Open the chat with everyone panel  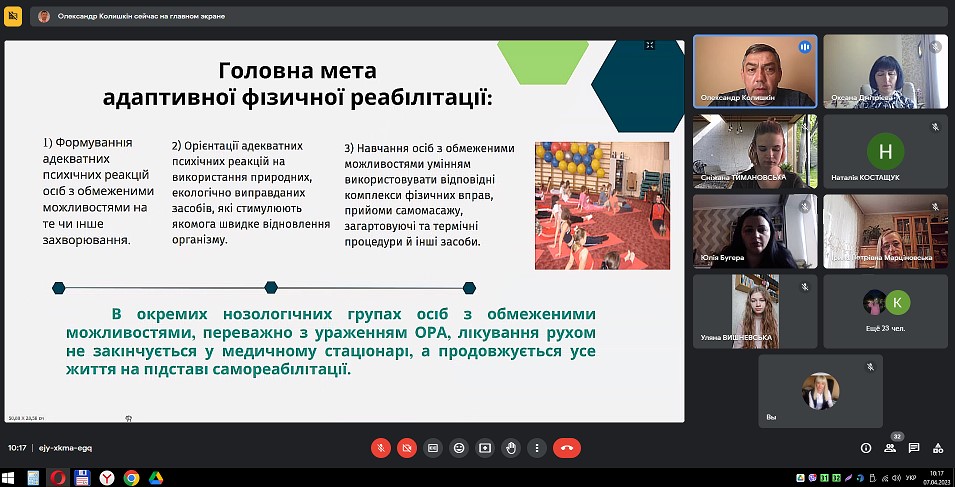(913, 448)
